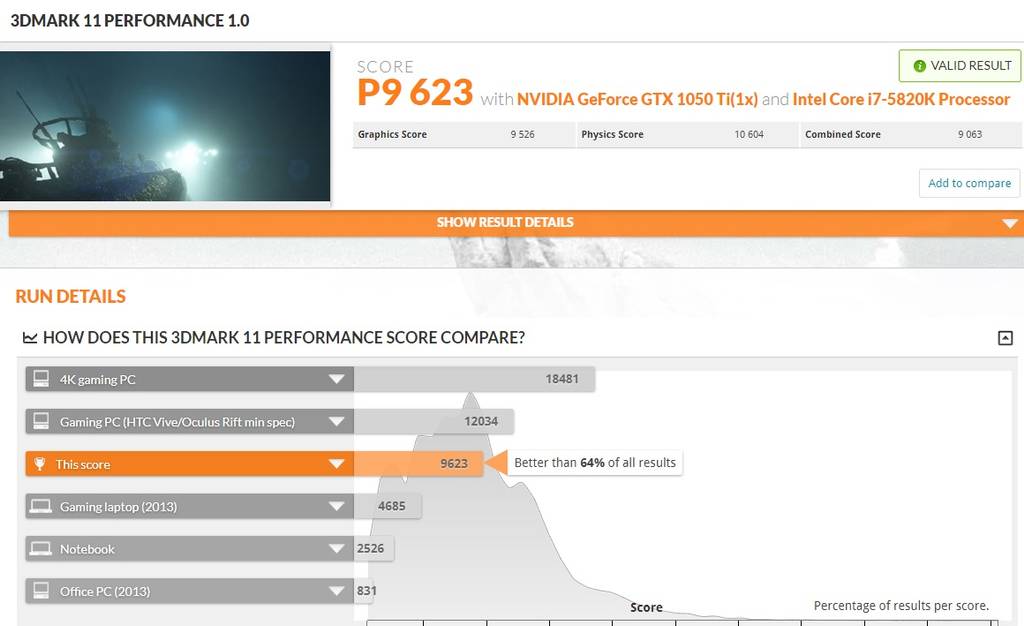Expand the Office PC (2013) dropdown arrow
Image resolution: width=1024 pixels, height=626 pixels.
336,591
